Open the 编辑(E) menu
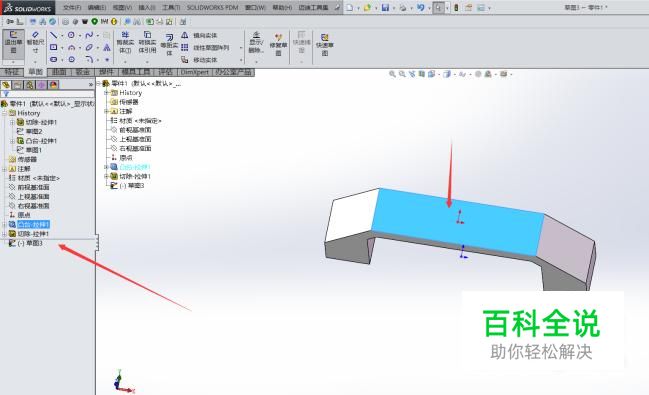 [97, 7]
